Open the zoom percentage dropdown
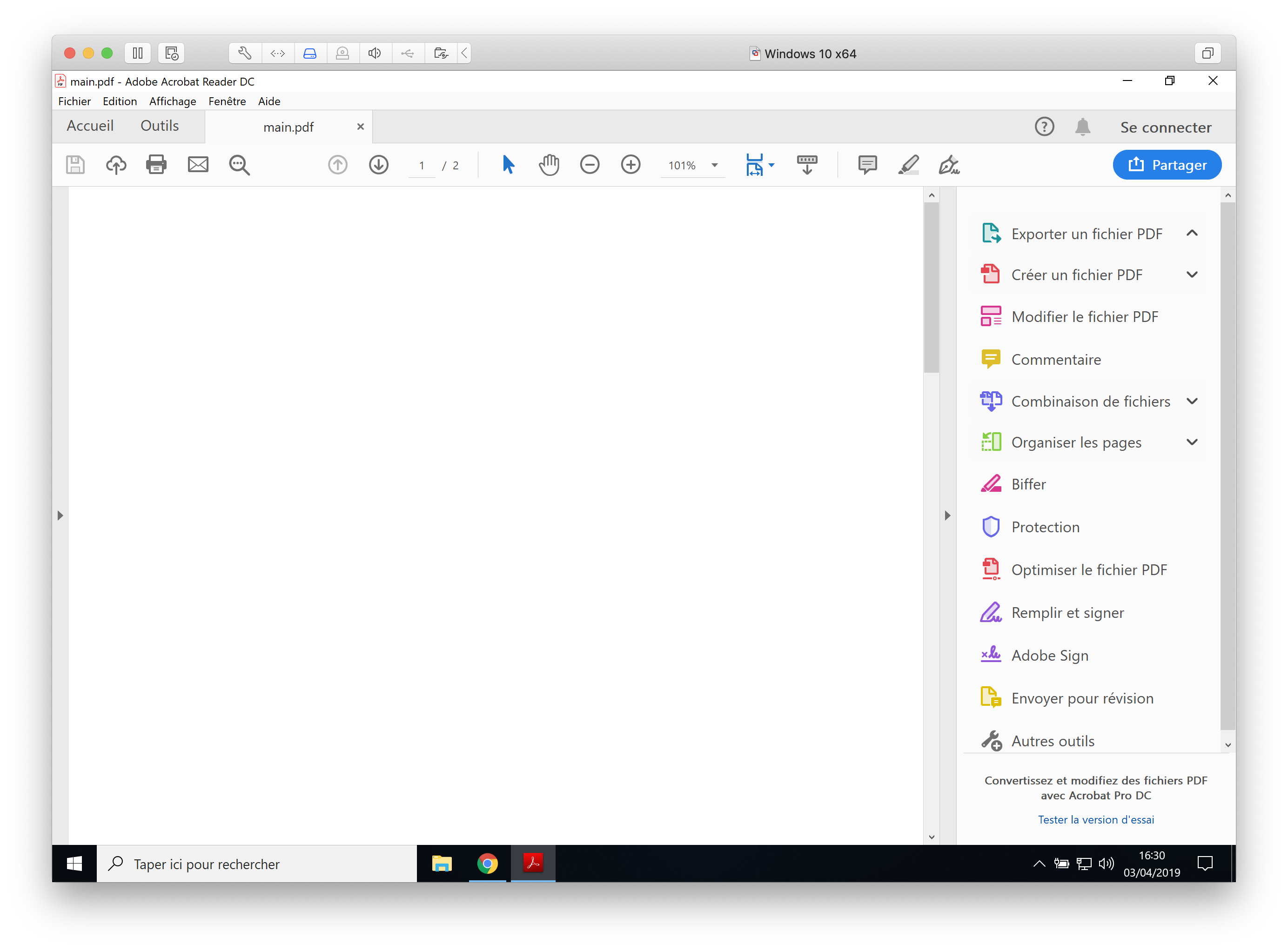 [714, 165]
